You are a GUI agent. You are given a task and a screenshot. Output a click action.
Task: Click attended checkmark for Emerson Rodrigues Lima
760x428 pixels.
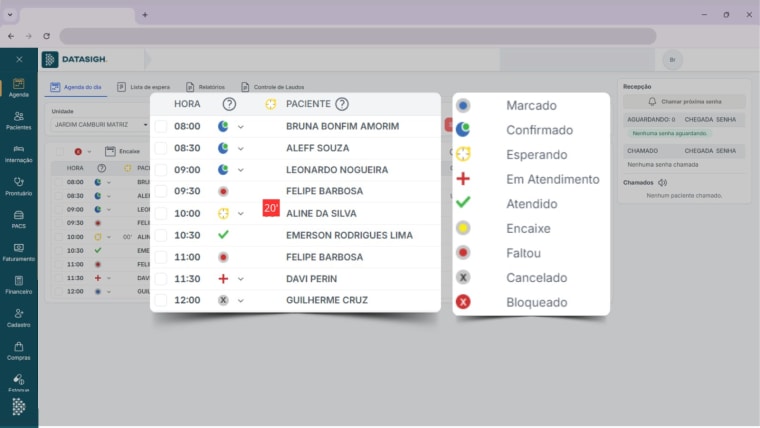[x=223, y=235]
